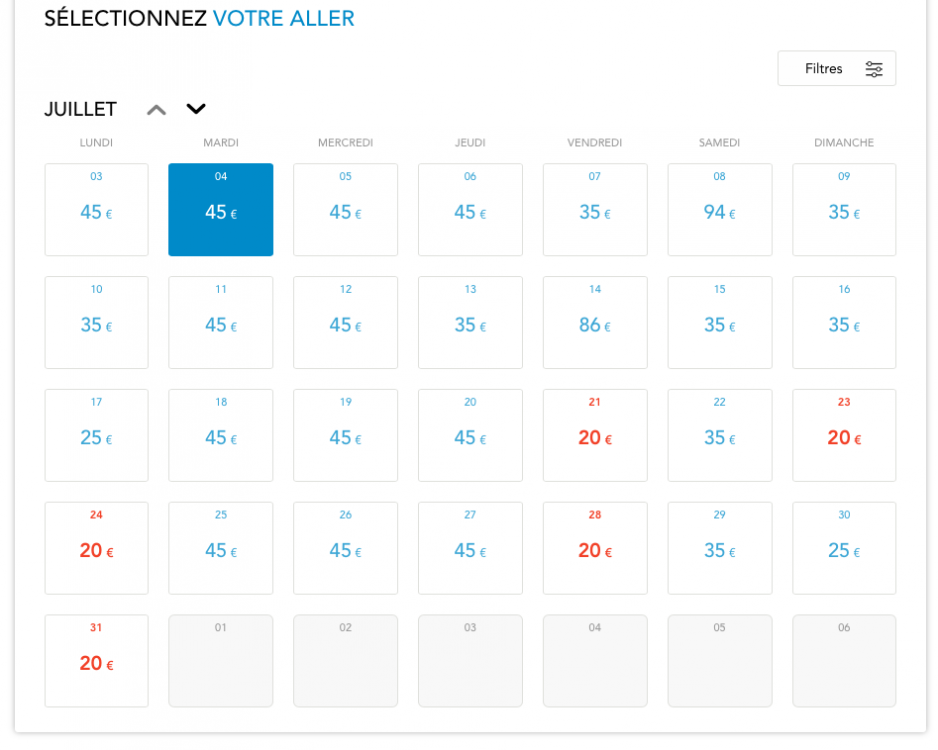Go to next month with down chevron

[x=196, y=110]
